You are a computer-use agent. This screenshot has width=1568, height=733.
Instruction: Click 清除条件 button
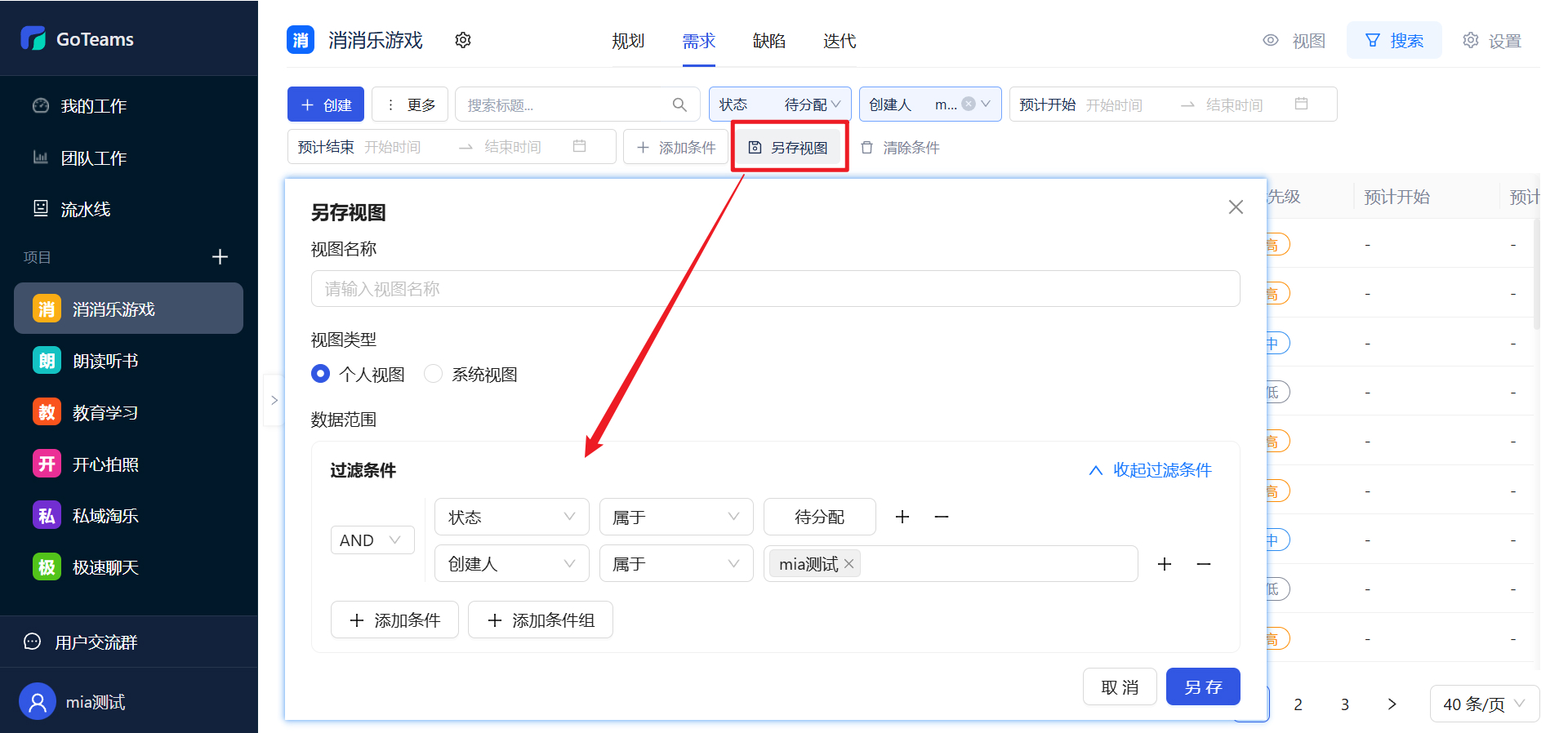pyautogui.click(x=900, y=147)
